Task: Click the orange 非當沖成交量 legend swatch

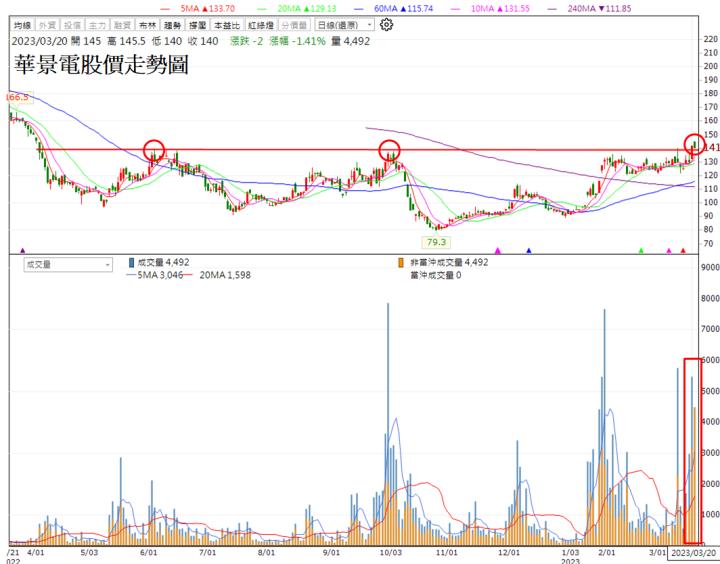Action: pyautogui.click(x=401, y=263)
